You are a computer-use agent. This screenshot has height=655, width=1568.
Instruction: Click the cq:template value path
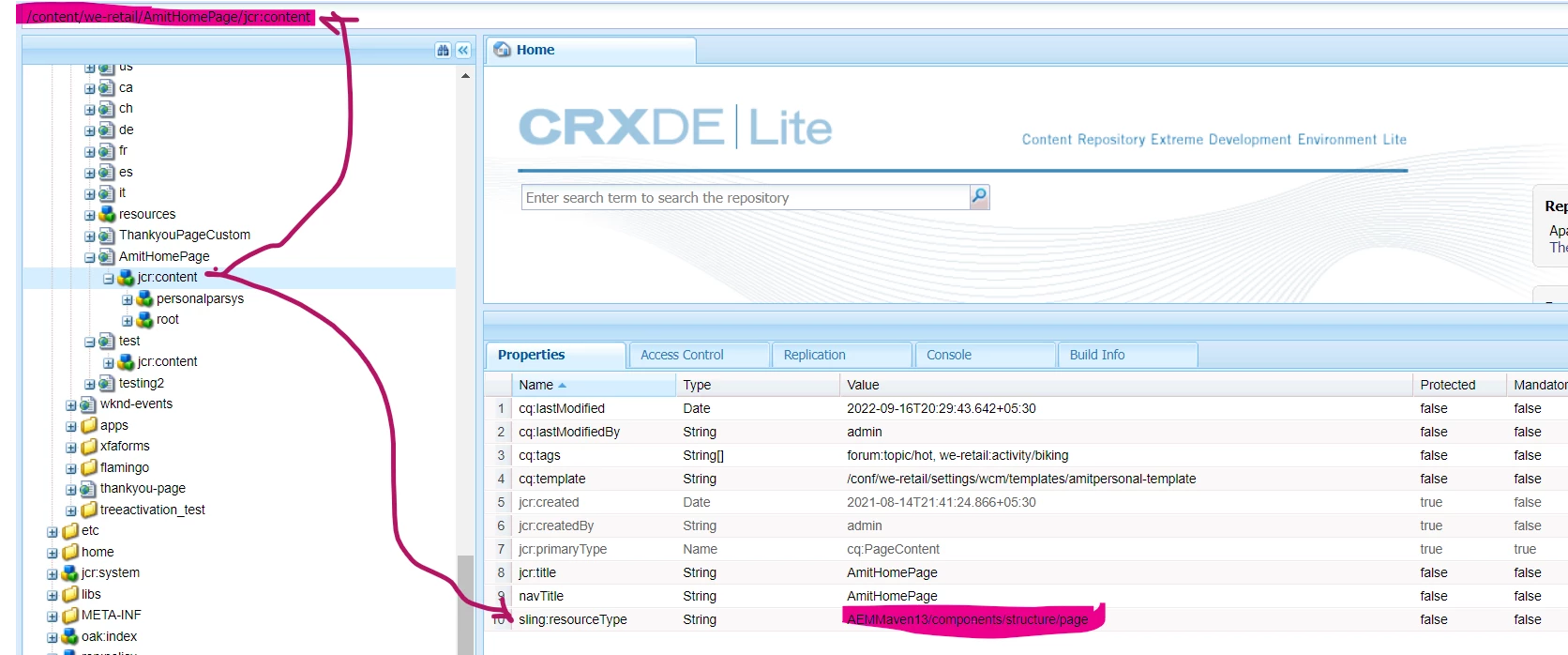click(x=1021, y=479)
